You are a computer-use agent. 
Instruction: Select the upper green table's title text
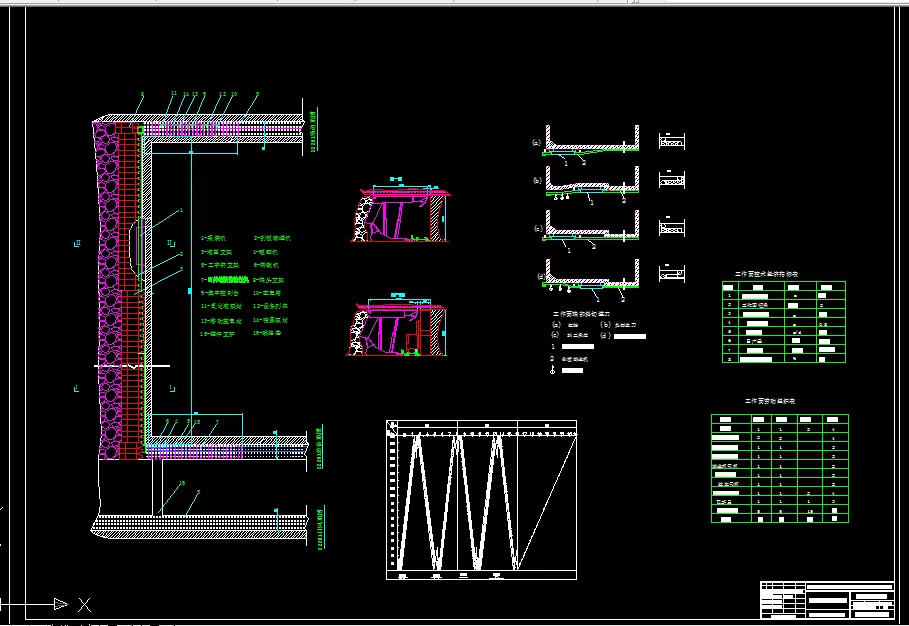click(766, 274)
